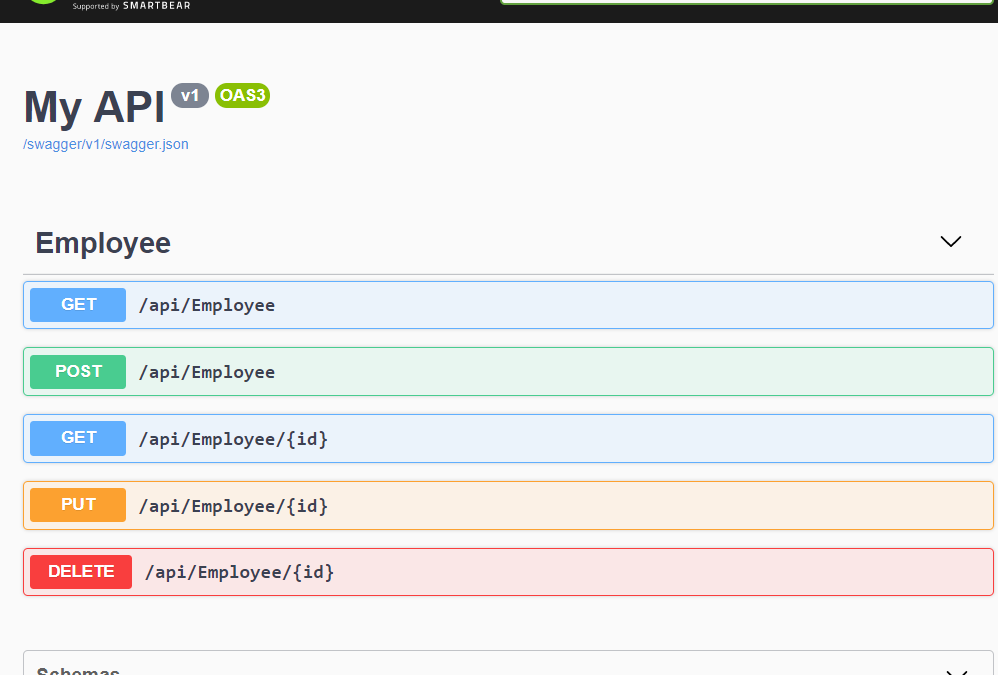998x675 pixels.
Task: Toggle the Schemas section chevron arrow
Action: tap(956, 670)
